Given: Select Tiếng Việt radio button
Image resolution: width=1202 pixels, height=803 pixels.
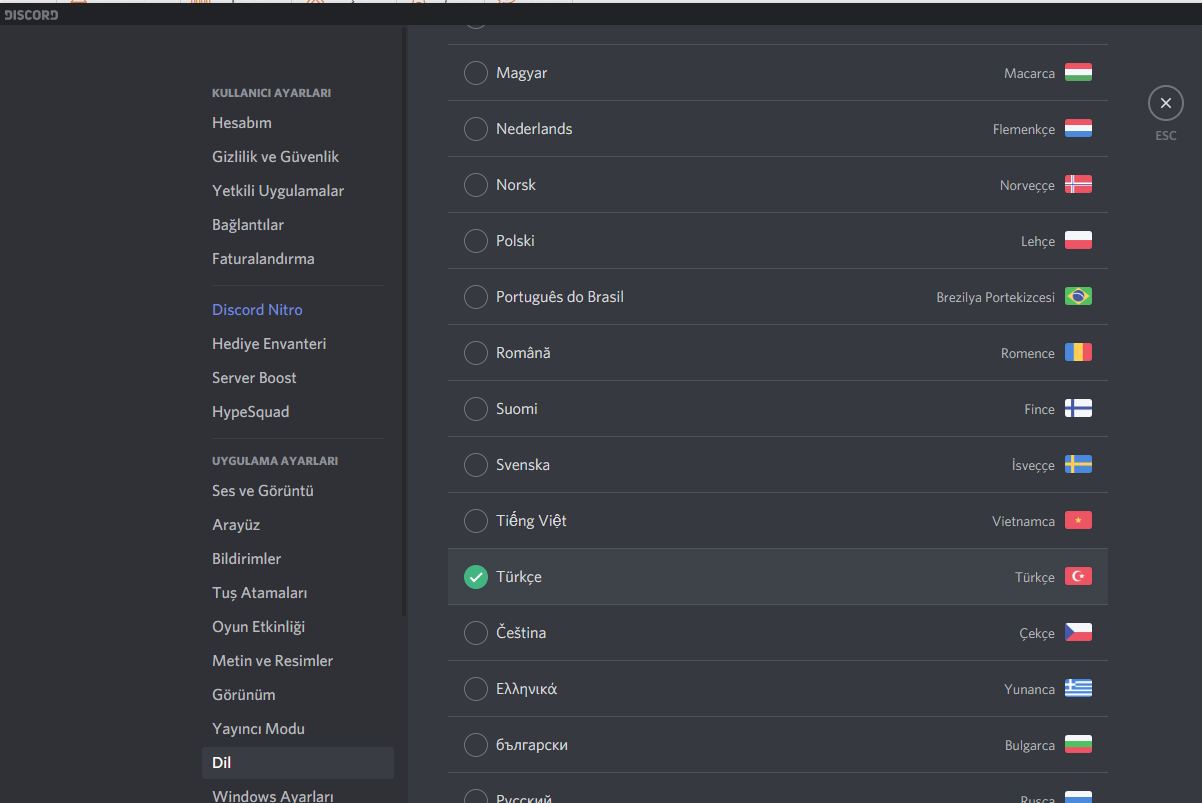Looking at the screenshot, I should (476, 521).
